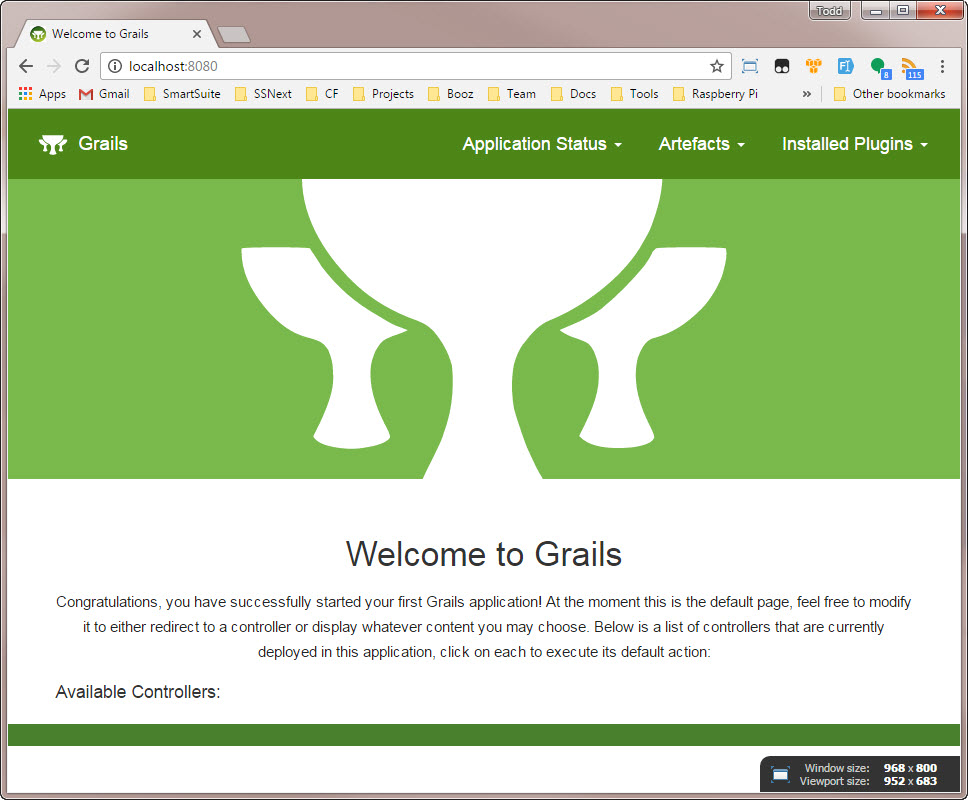Reload the page with the refresh icon
Viewport: 968px width, 800px height.
coord(82,66)
